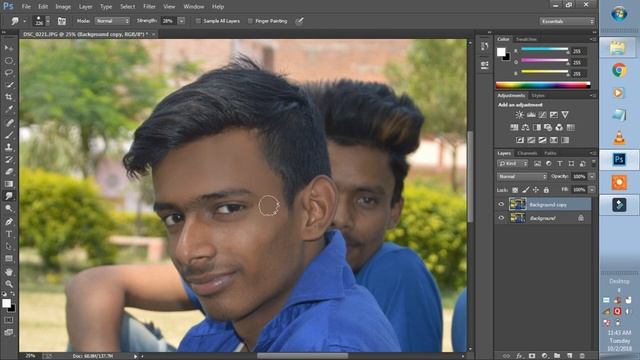Toggle lock image pixels brush icon
Screen dimensions: 640x360
point(526,190)
